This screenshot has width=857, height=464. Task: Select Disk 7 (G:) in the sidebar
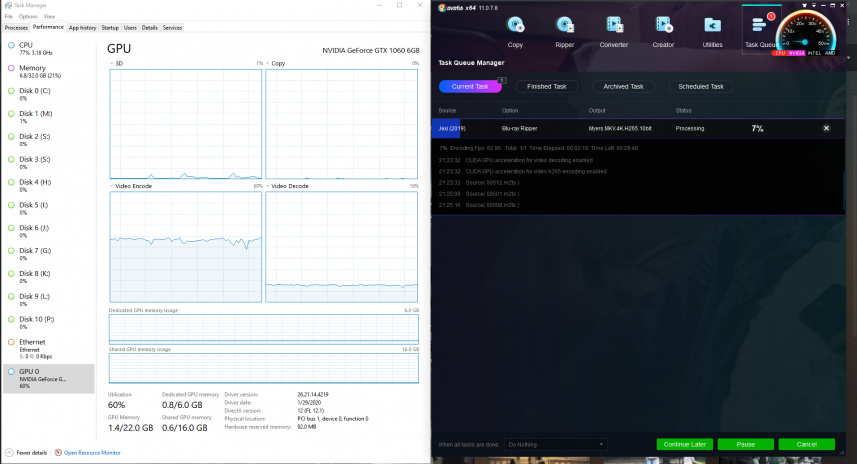click(49, 254)
